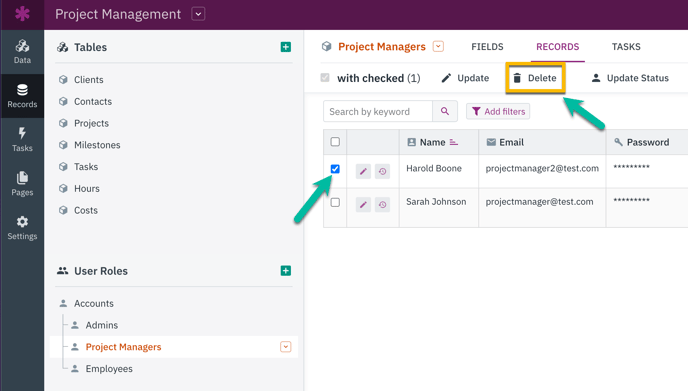Uncheck the Harold Boone row checkbox
Image resolution: width=688 pixels, height=391 pixels.
(x=335, y=169)
